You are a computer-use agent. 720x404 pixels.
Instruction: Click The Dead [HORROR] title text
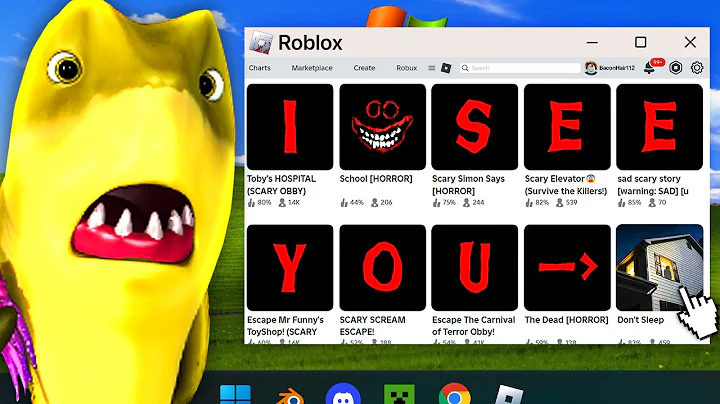[567, 320]
